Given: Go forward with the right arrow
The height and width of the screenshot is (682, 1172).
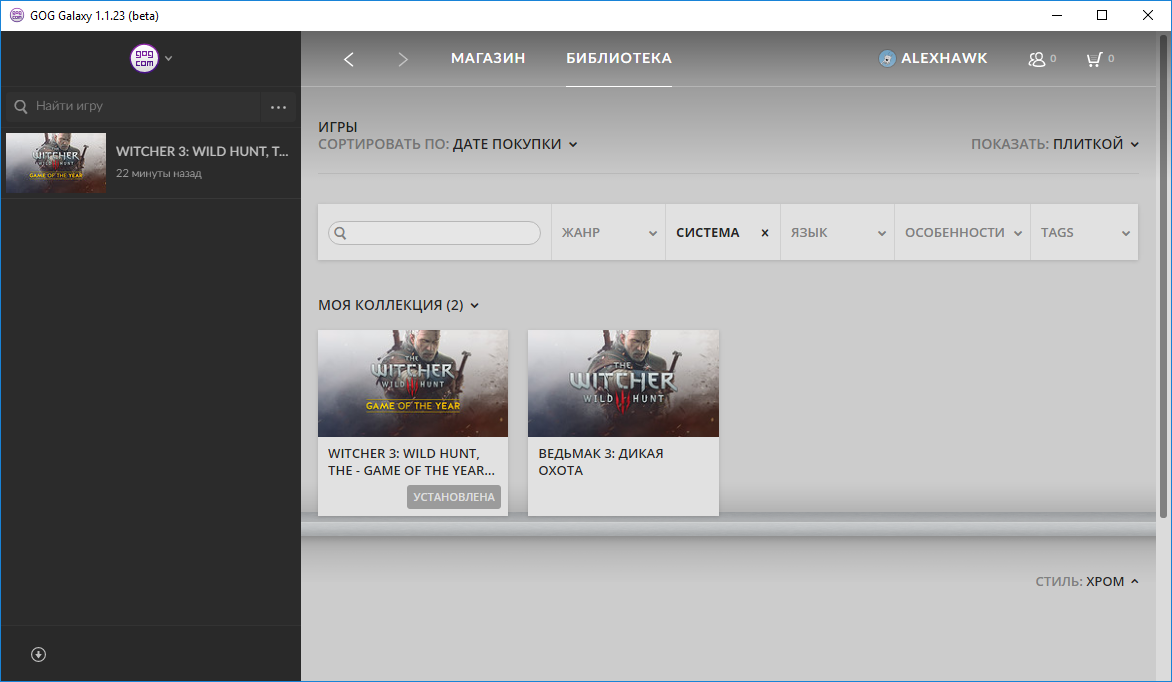Looking at the screenshot, I should [x=403, y=59].
